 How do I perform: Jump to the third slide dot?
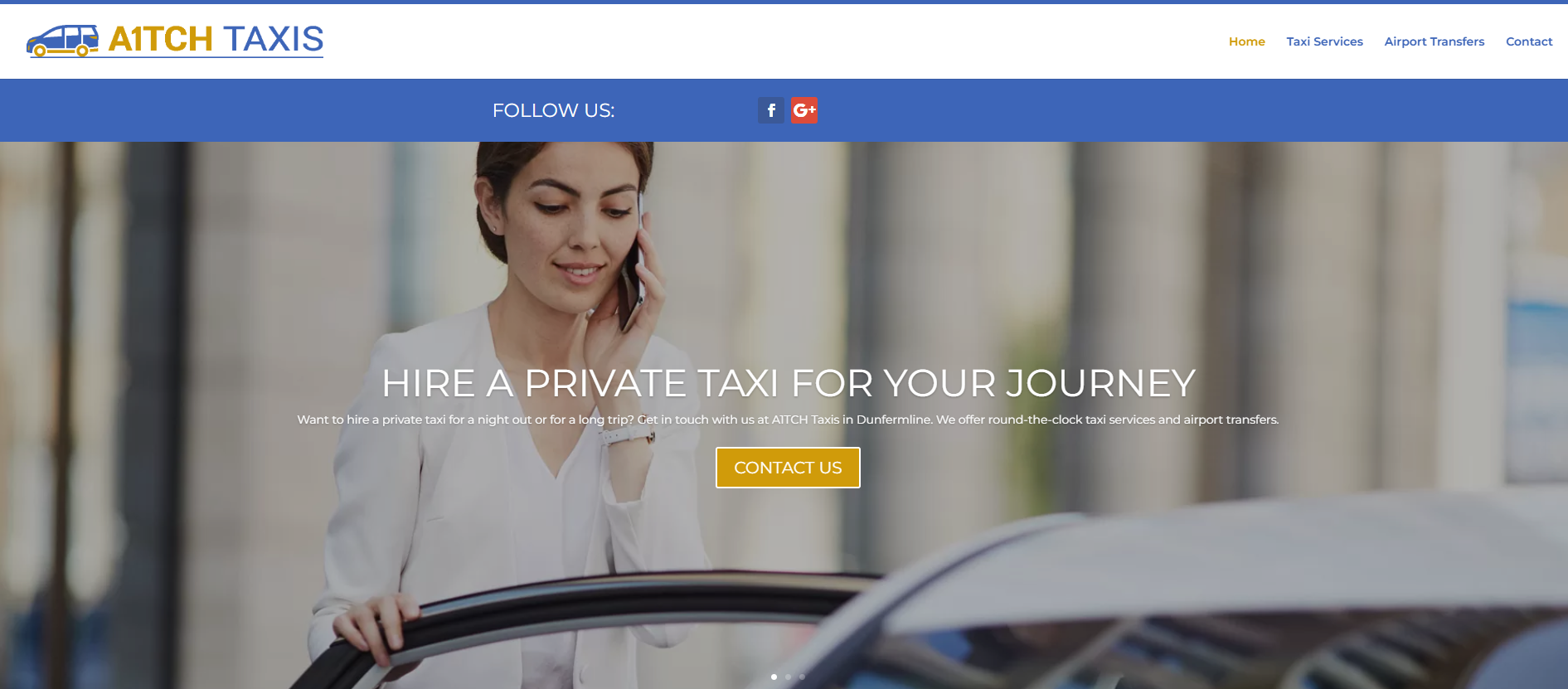pyautogui.click(x=802, y=677)
